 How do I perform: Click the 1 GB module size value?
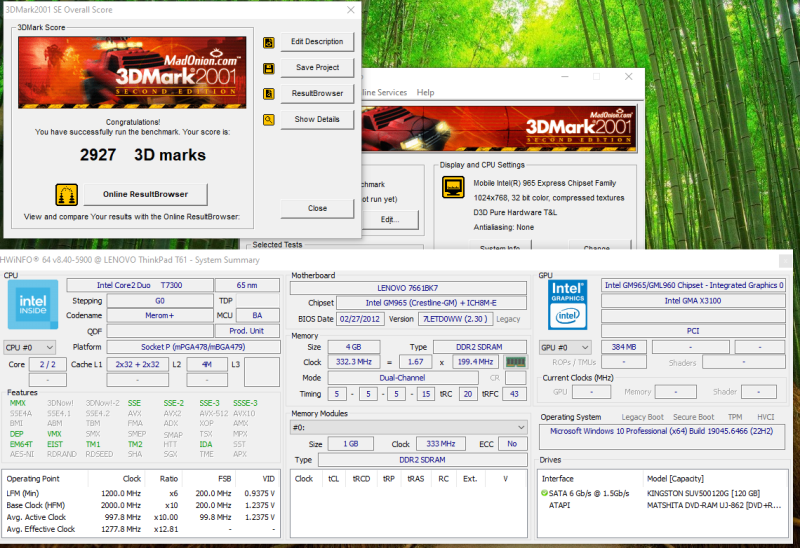click(351, 444)
